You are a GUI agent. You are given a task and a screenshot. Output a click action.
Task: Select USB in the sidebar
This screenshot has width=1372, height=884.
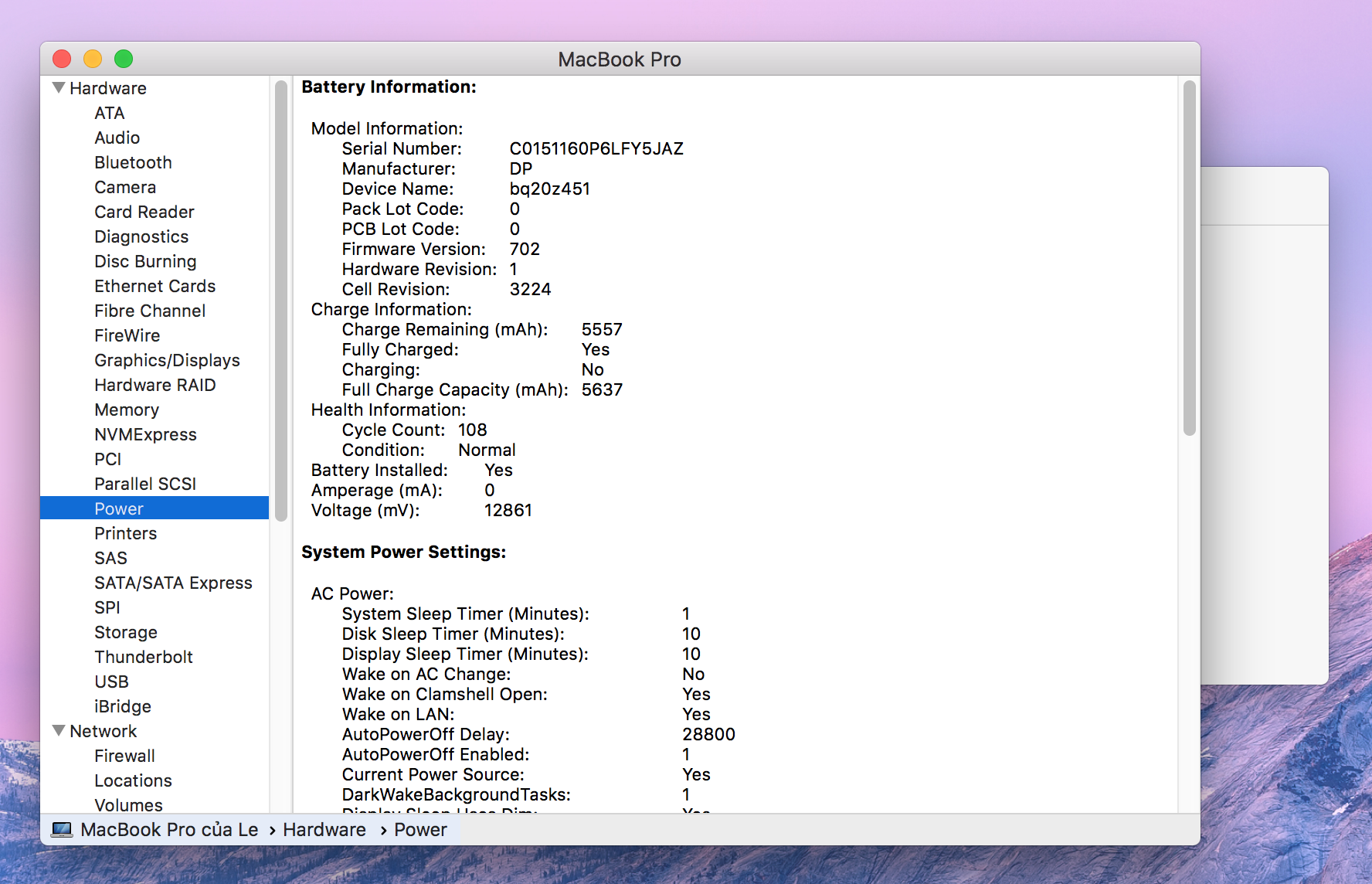tap(111, 682)
